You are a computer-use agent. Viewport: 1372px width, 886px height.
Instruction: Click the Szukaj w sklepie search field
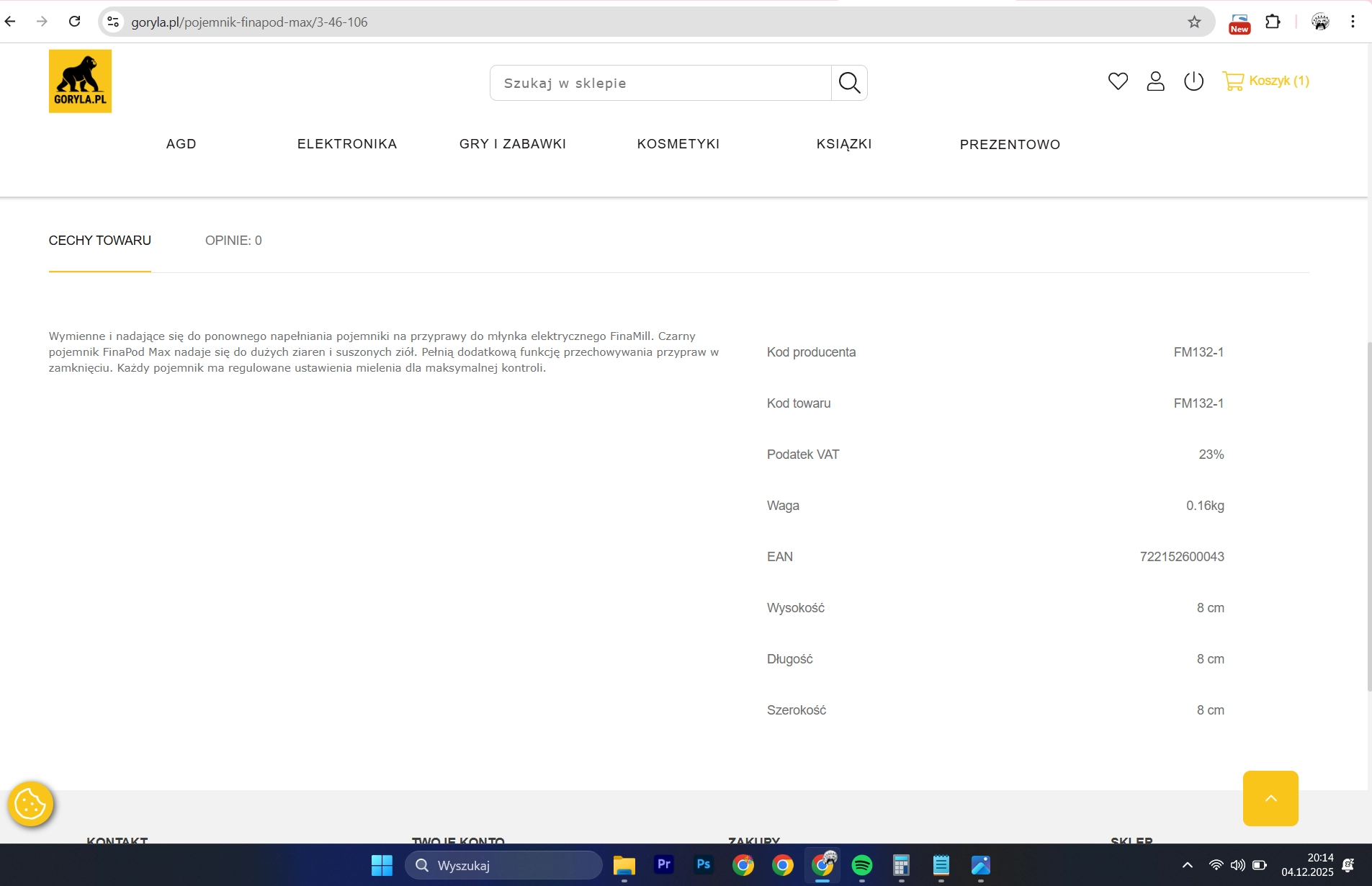[660, 84]
